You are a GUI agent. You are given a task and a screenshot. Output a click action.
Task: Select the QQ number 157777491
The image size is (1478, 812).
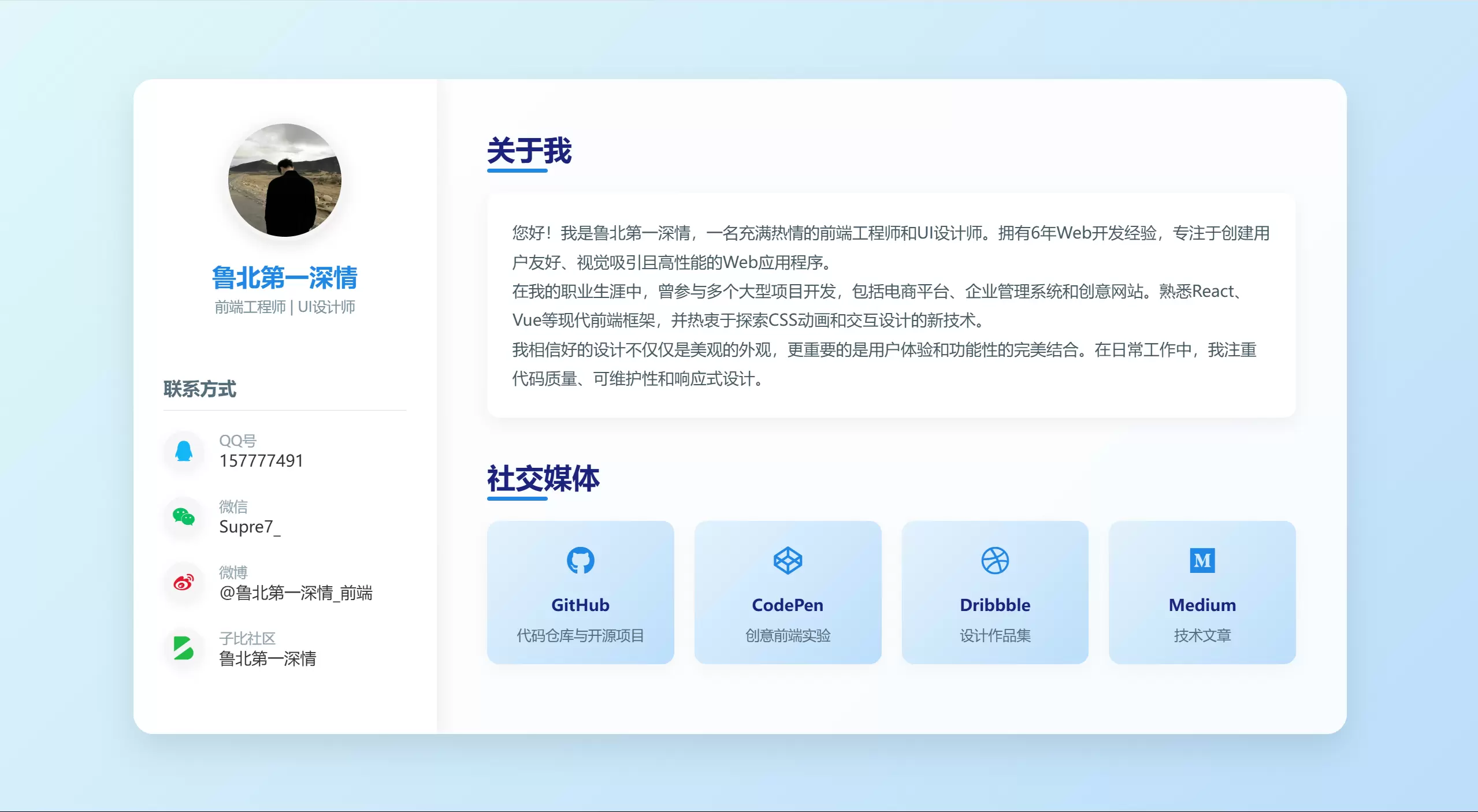261,461
